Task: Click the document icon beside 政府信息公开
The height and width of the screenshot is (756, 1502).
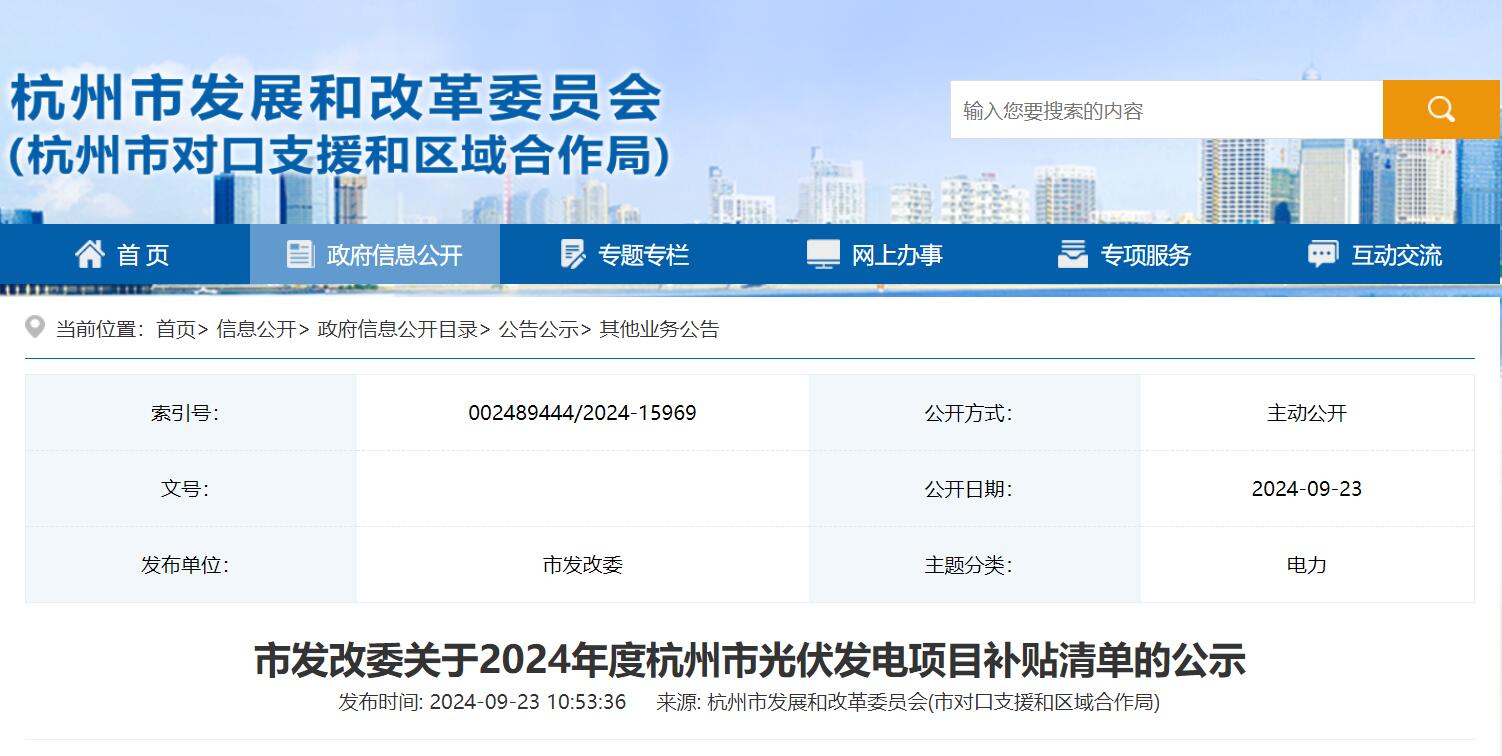Action: (x=300, y=254)
